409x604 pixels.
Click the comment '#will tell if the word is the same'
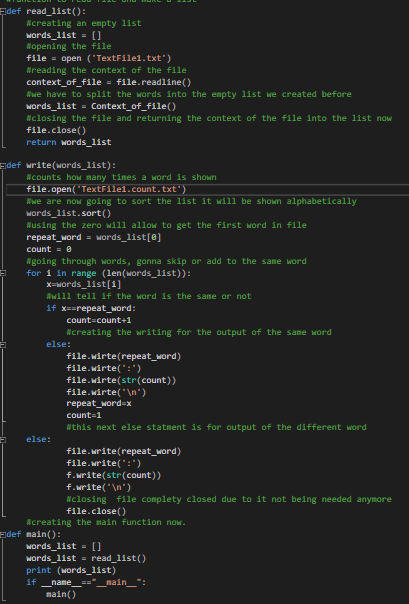click(149, 296)
